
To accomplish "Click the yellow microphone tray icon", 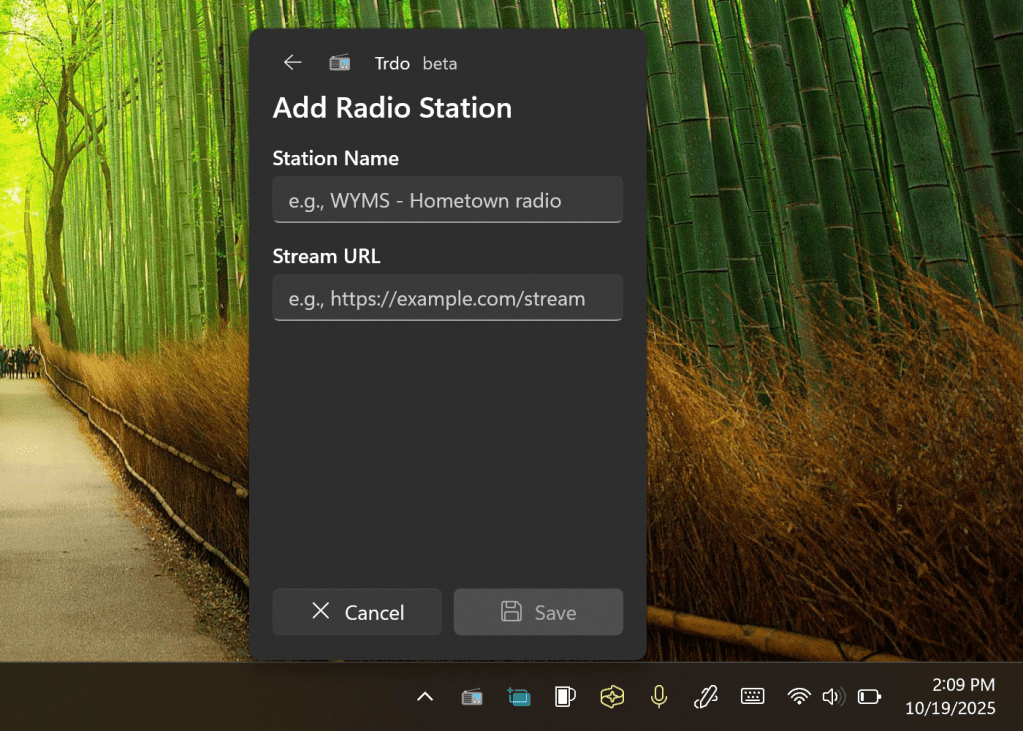I will click(x=658, y=697).
